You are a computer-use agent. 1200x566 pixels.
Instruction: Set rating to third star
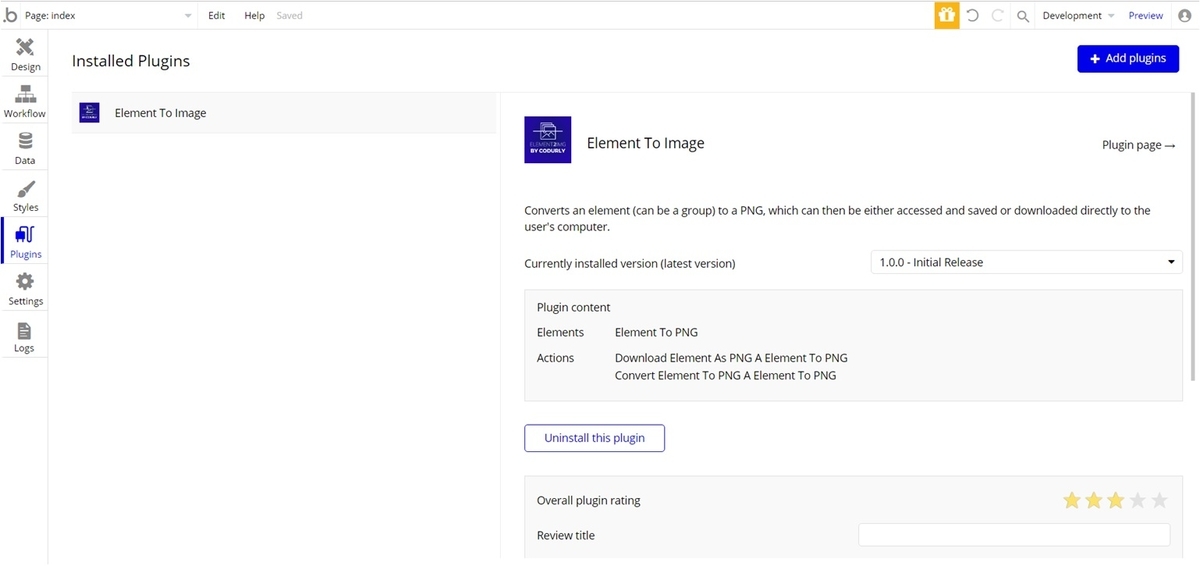pyautogui.click(x=1116, y=500)
